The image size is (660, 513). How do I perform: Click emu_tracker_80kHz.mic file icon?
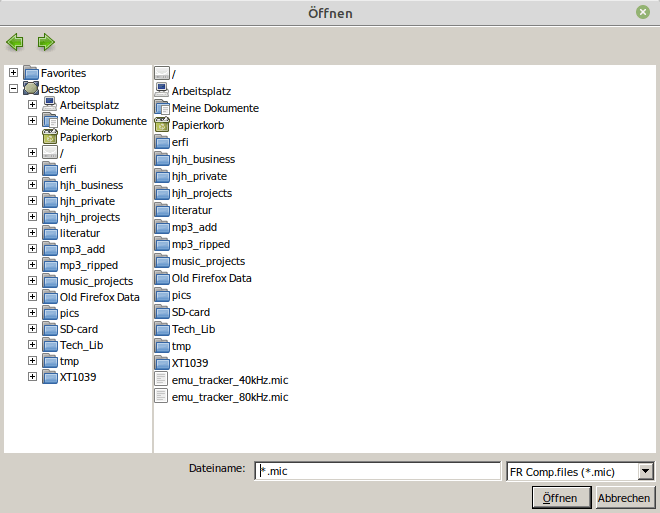161,396
